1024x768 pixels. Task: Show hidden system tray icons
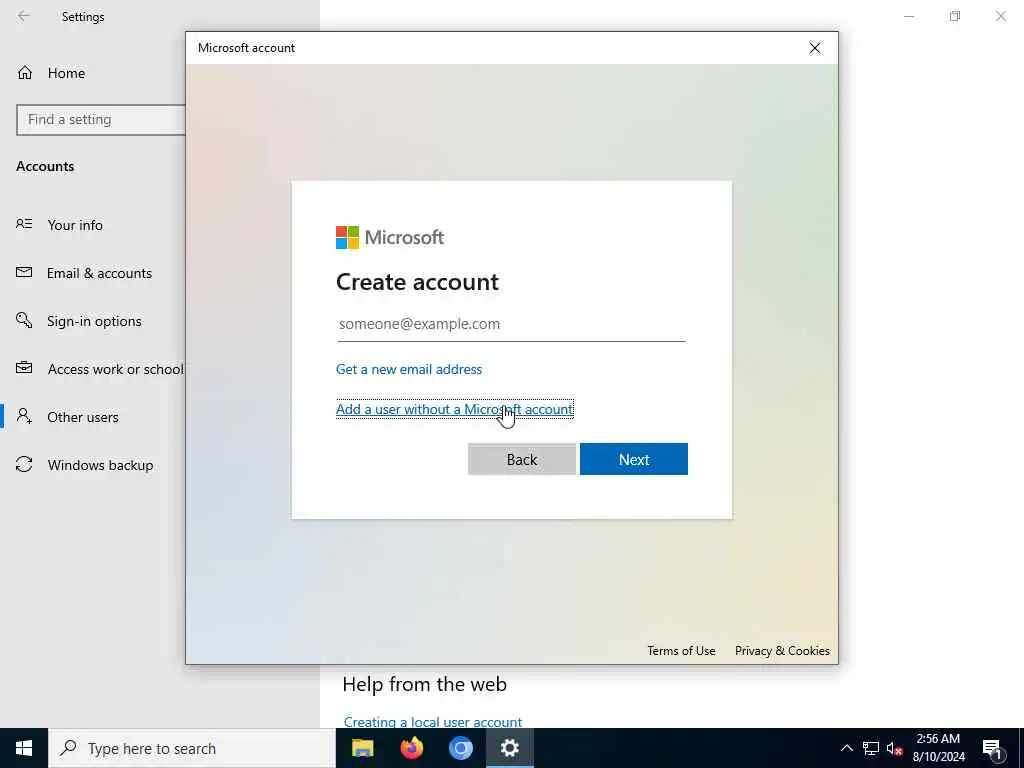pos(846,748)
